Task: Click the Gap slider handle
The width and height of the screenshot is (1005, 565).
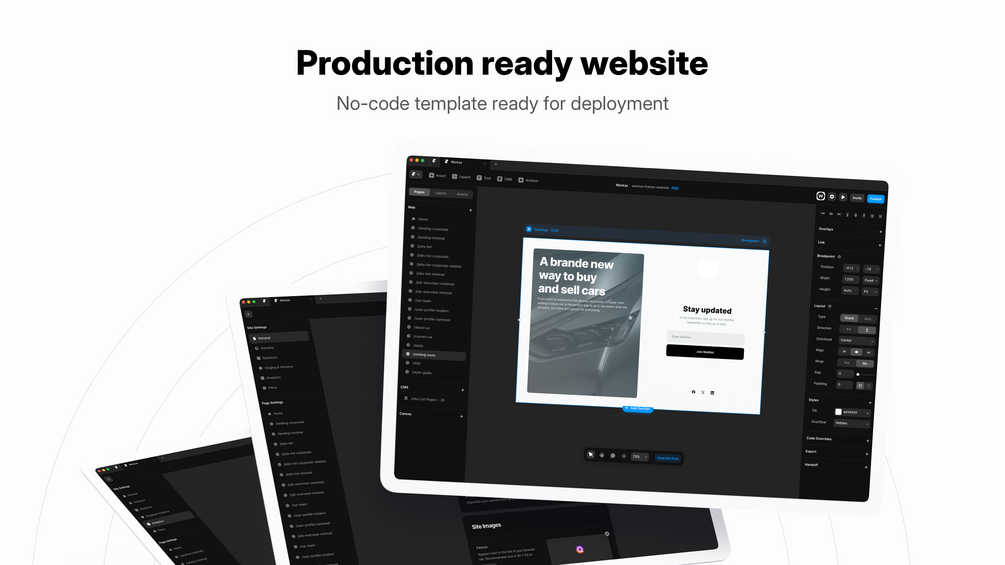Action: 858,374
